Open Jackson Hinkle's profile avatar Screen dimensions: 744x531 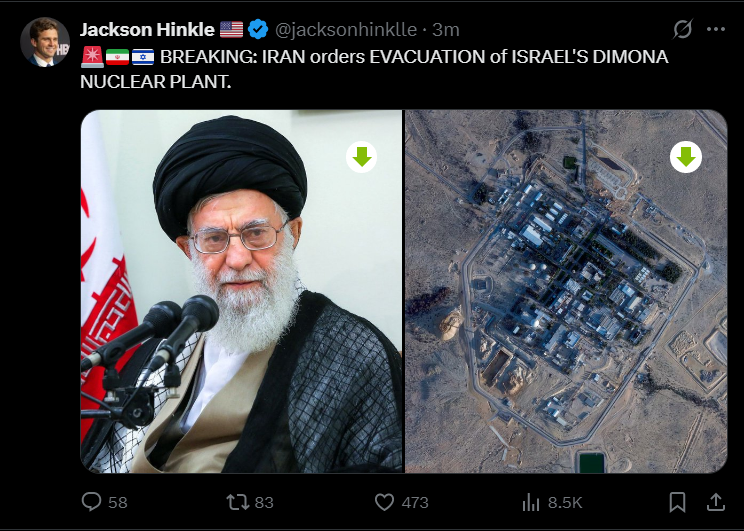click(45, 42)
